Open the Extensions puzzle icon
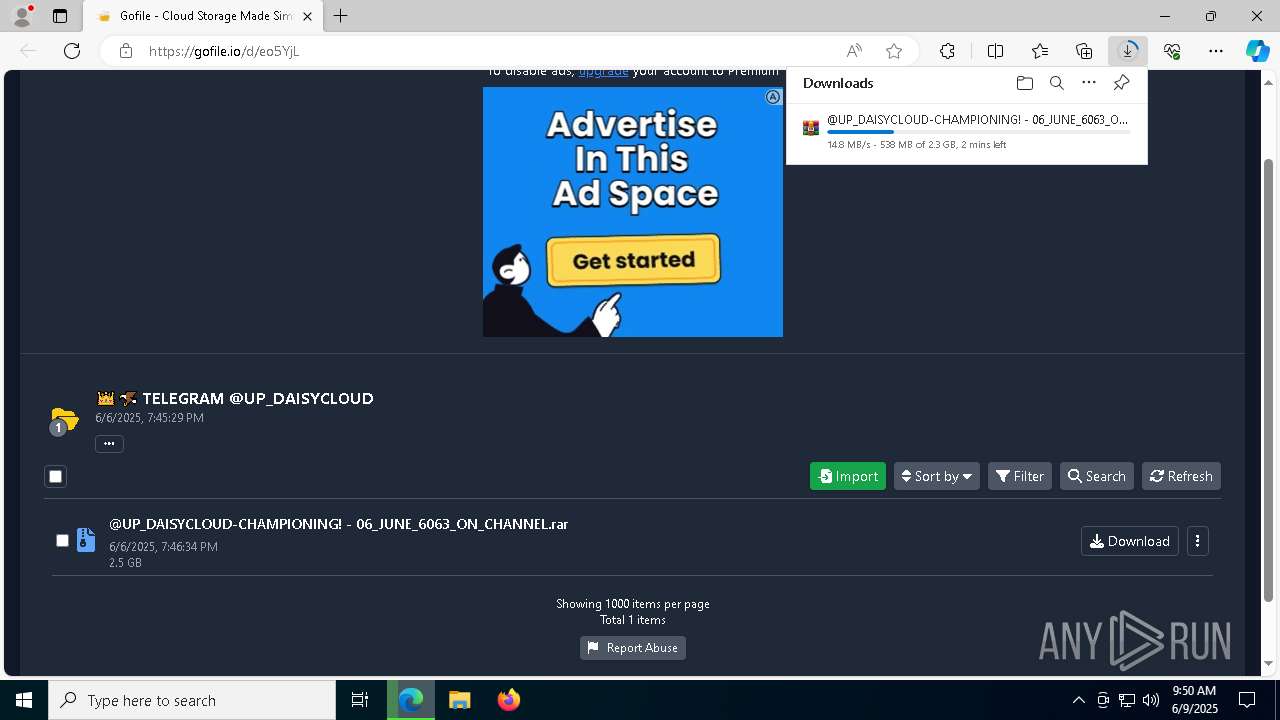Screen dimensions: 1280x720 [947, 51]
